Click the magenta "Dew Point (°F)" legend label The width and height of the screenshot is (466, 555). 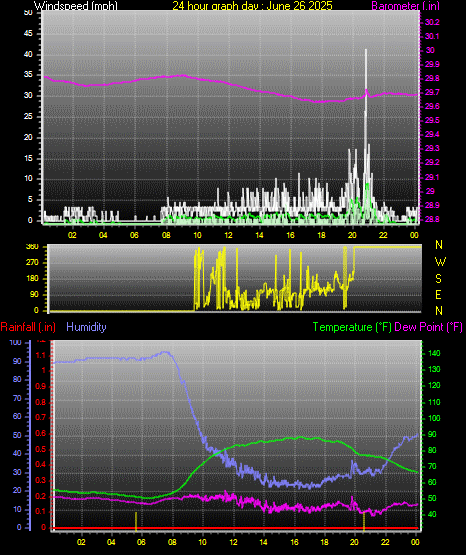tap(428, 327)
